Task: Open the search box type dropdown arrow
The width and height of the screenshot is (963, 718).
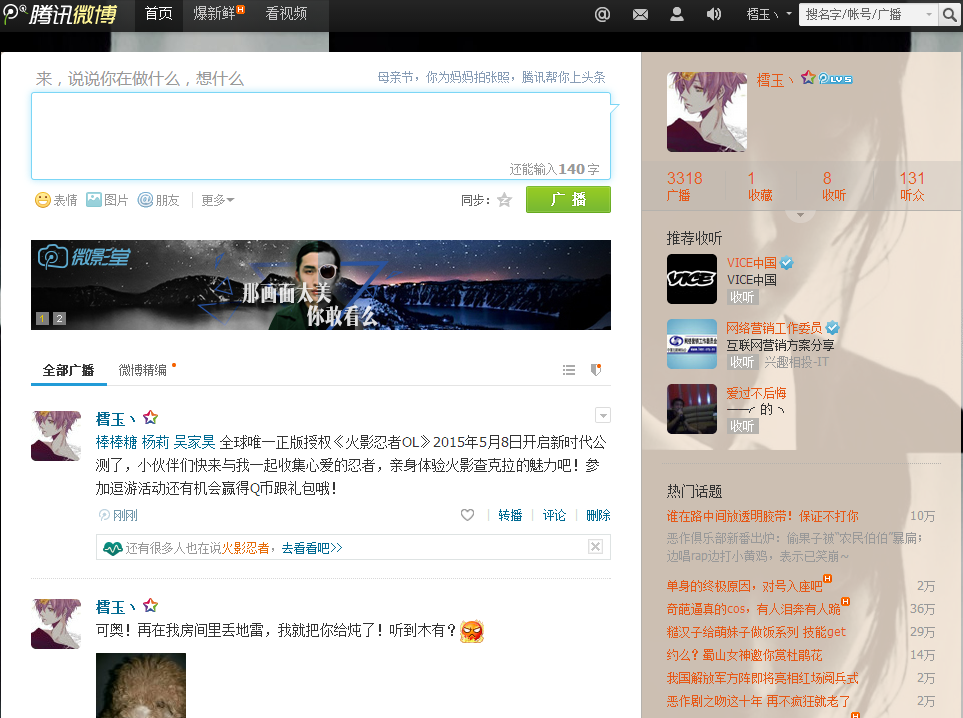Action: click(929, 14)
